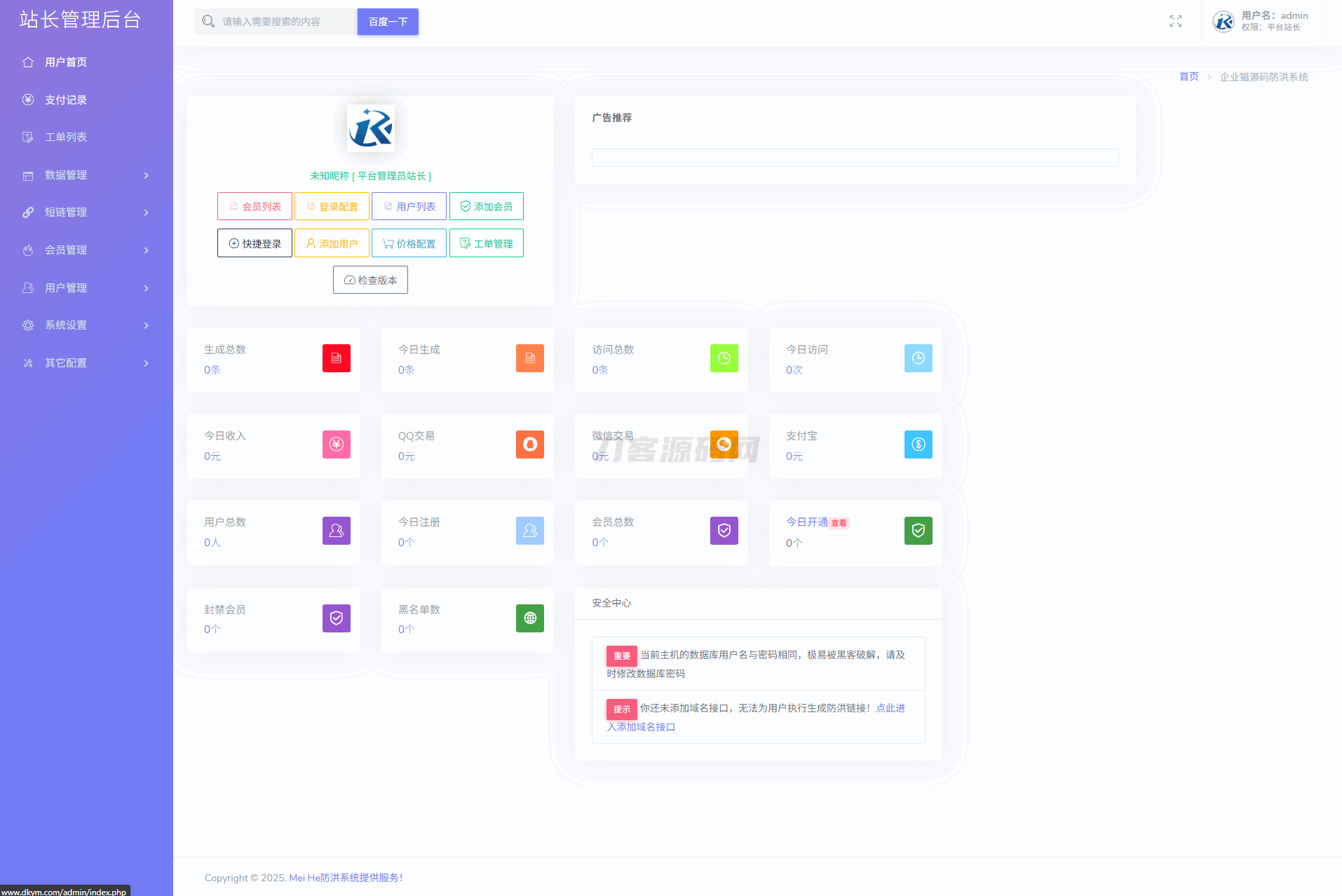Click the 检查版本 button
The width and height of the screenshot is (1342, 896).
pyautogui.click(x=370, y=280)
